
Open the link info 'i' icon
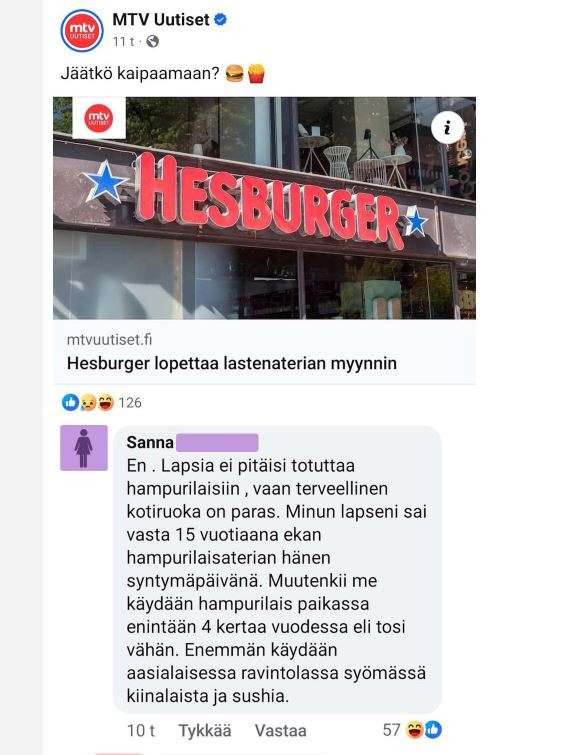(447, 128)
